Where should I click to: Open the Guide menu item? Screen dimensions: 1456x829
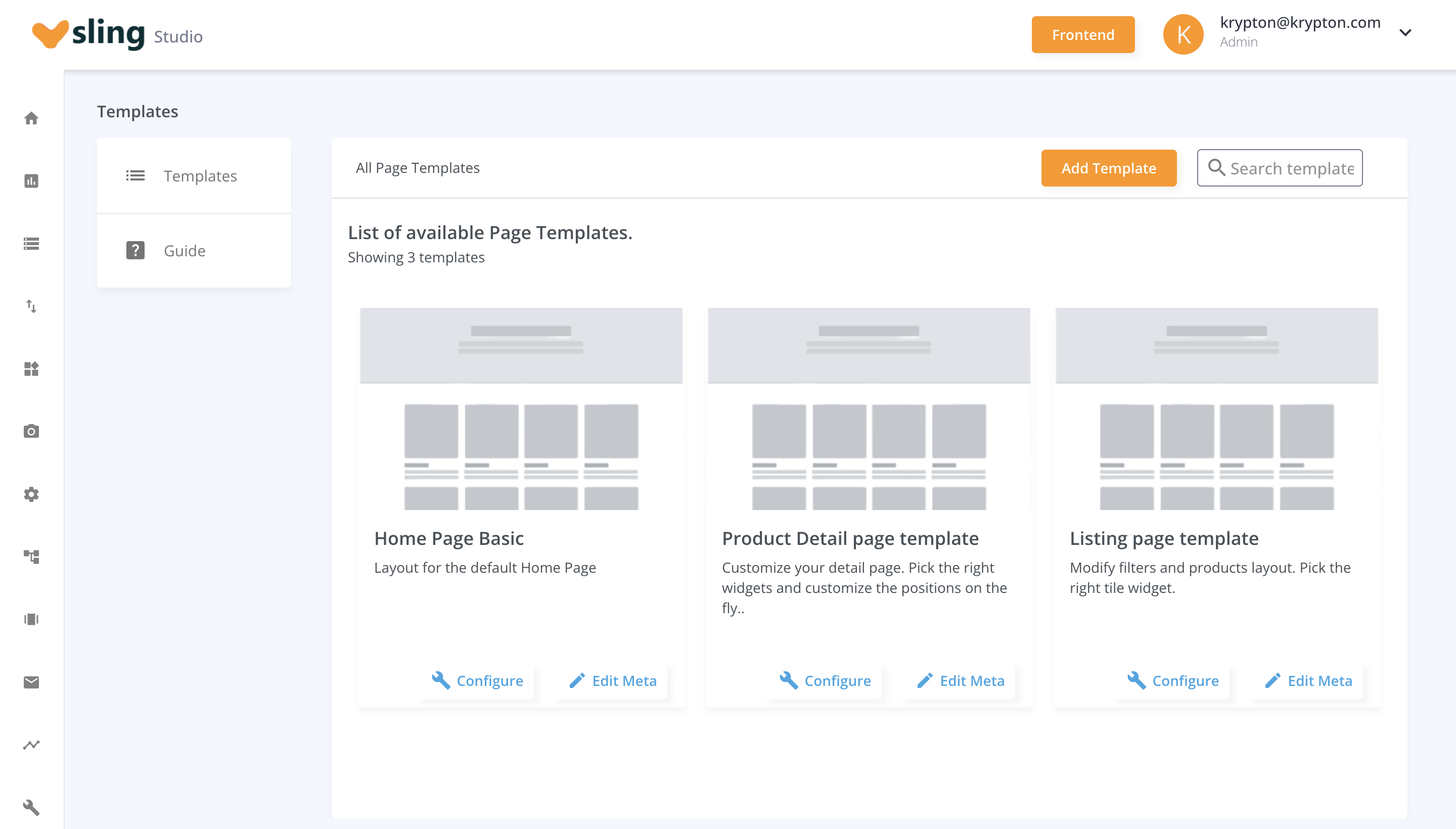(194, 251)
